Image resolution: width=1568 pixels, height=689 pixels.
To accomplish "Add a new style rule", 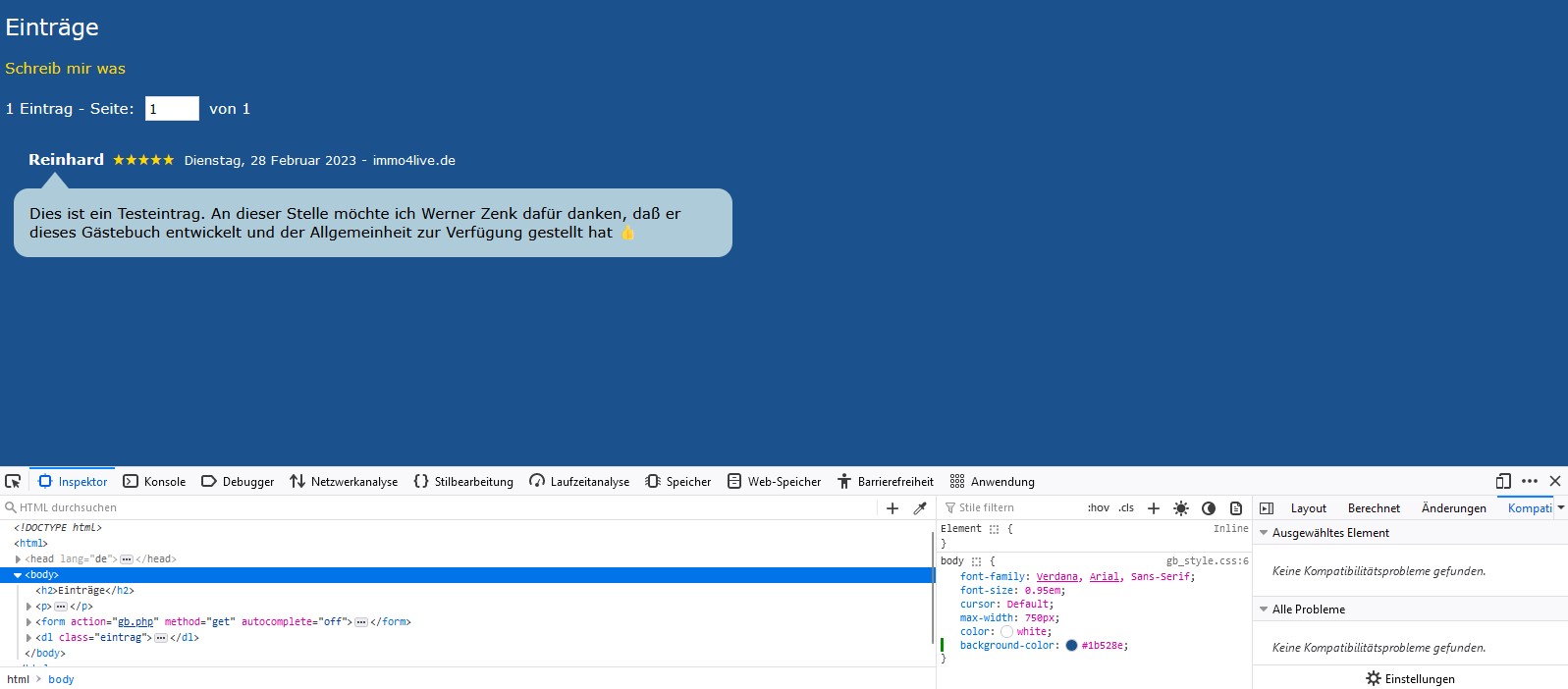I will coord(1154,508).
